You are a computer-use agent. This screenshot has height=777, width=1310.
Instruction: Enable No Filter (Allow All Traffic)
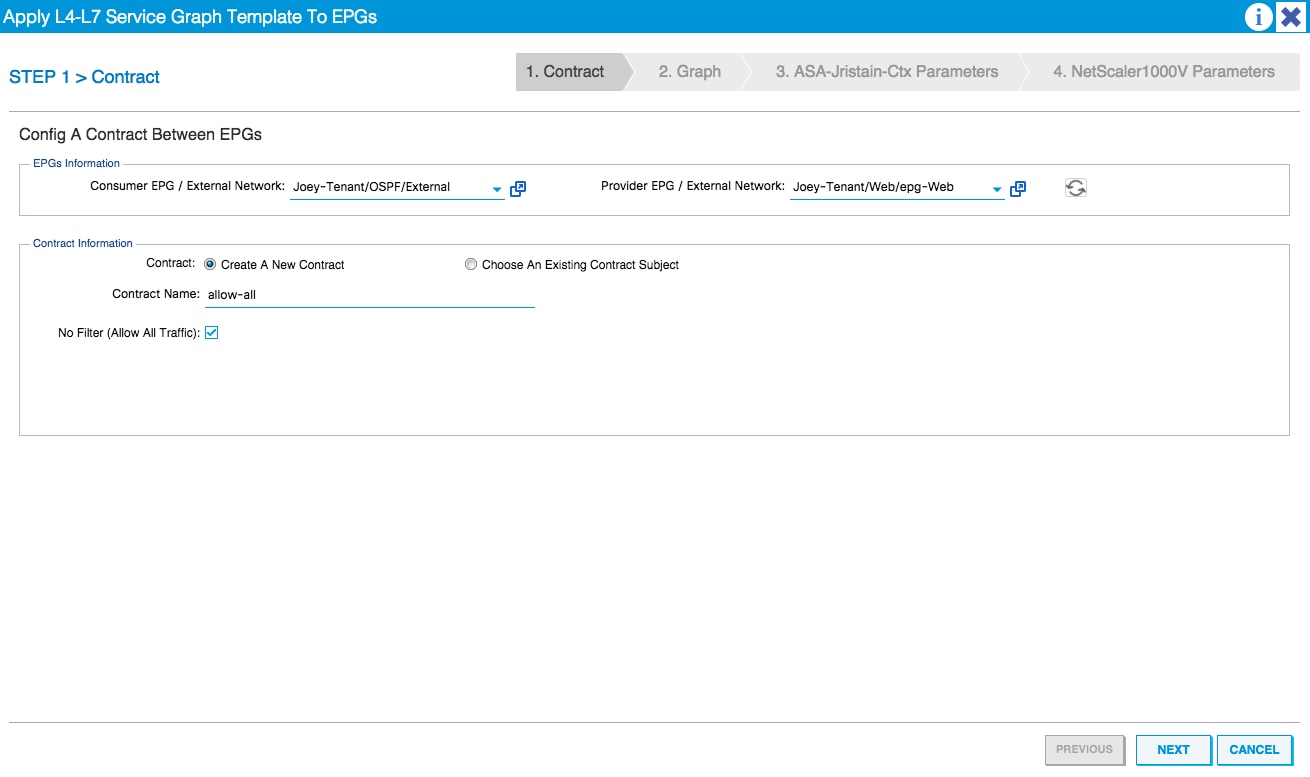(x=211, y=332)
